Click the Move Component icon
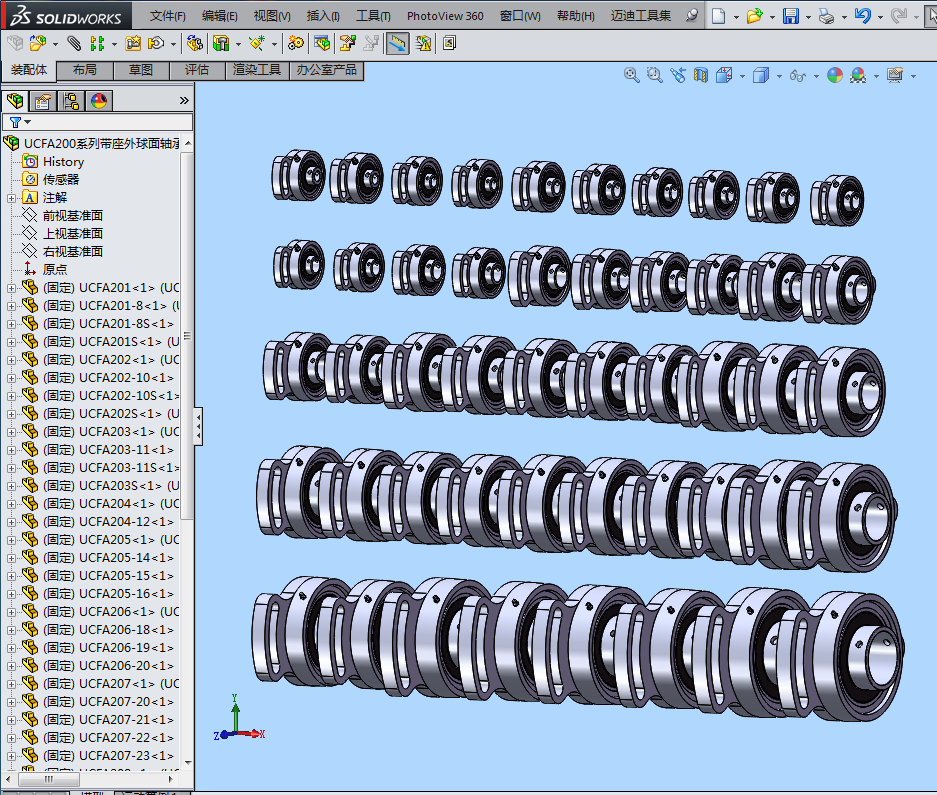 coord(156,43)
